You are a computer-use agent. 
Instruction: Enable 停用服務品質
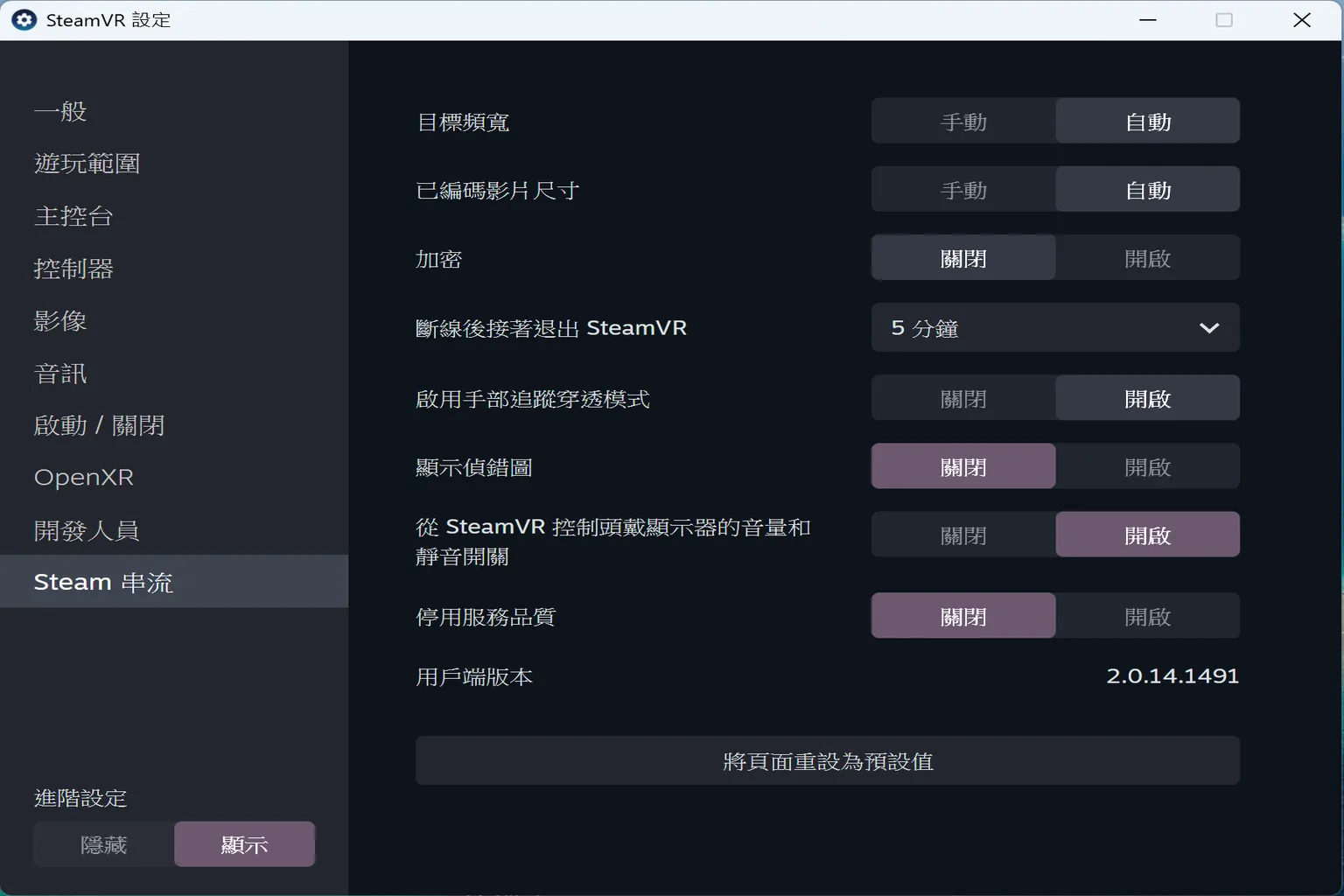(x=1147, y=615)
